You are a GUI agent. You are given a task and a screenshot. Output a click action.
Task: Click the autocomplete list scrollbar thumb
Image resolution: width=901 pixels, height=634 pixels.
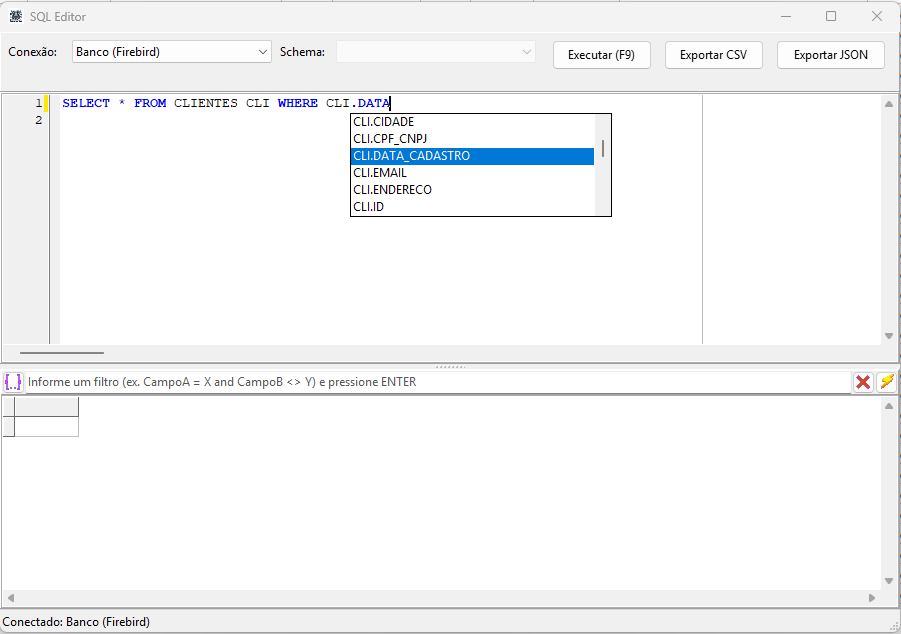(x=603, y=148)
